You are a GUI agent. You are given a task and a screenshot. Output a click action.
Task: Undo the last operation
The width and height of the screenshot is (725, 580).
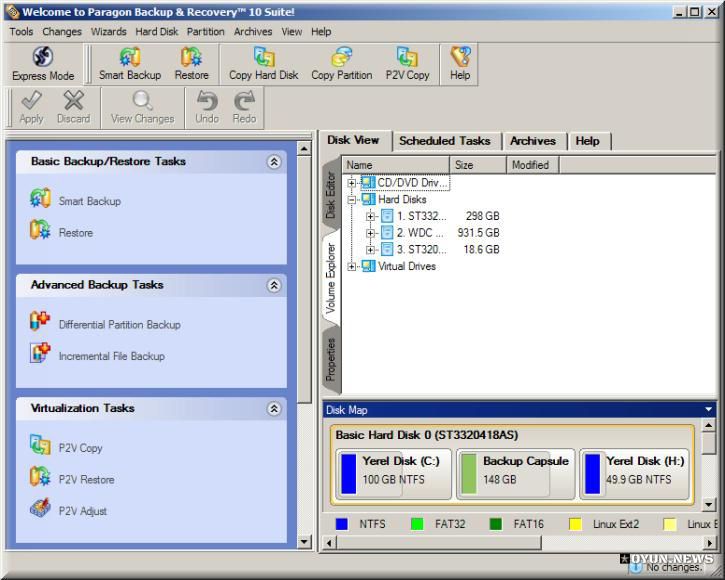click(207, 107)
